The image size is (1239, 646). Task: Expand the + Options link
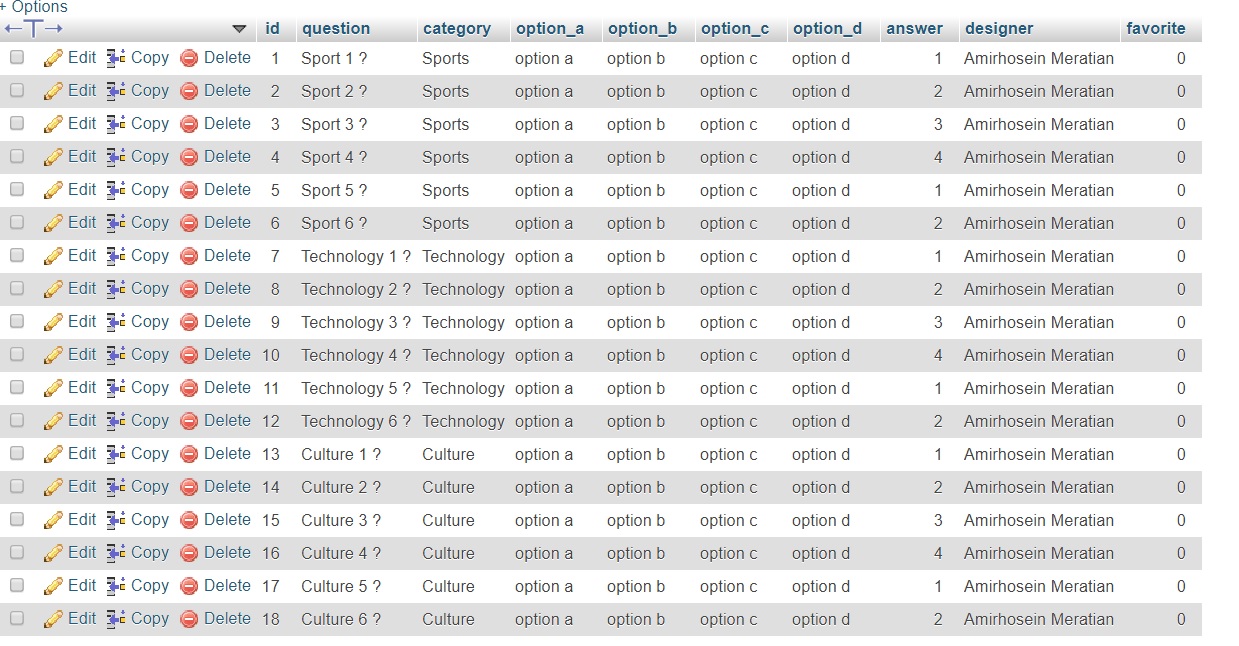tap(35, 7)
